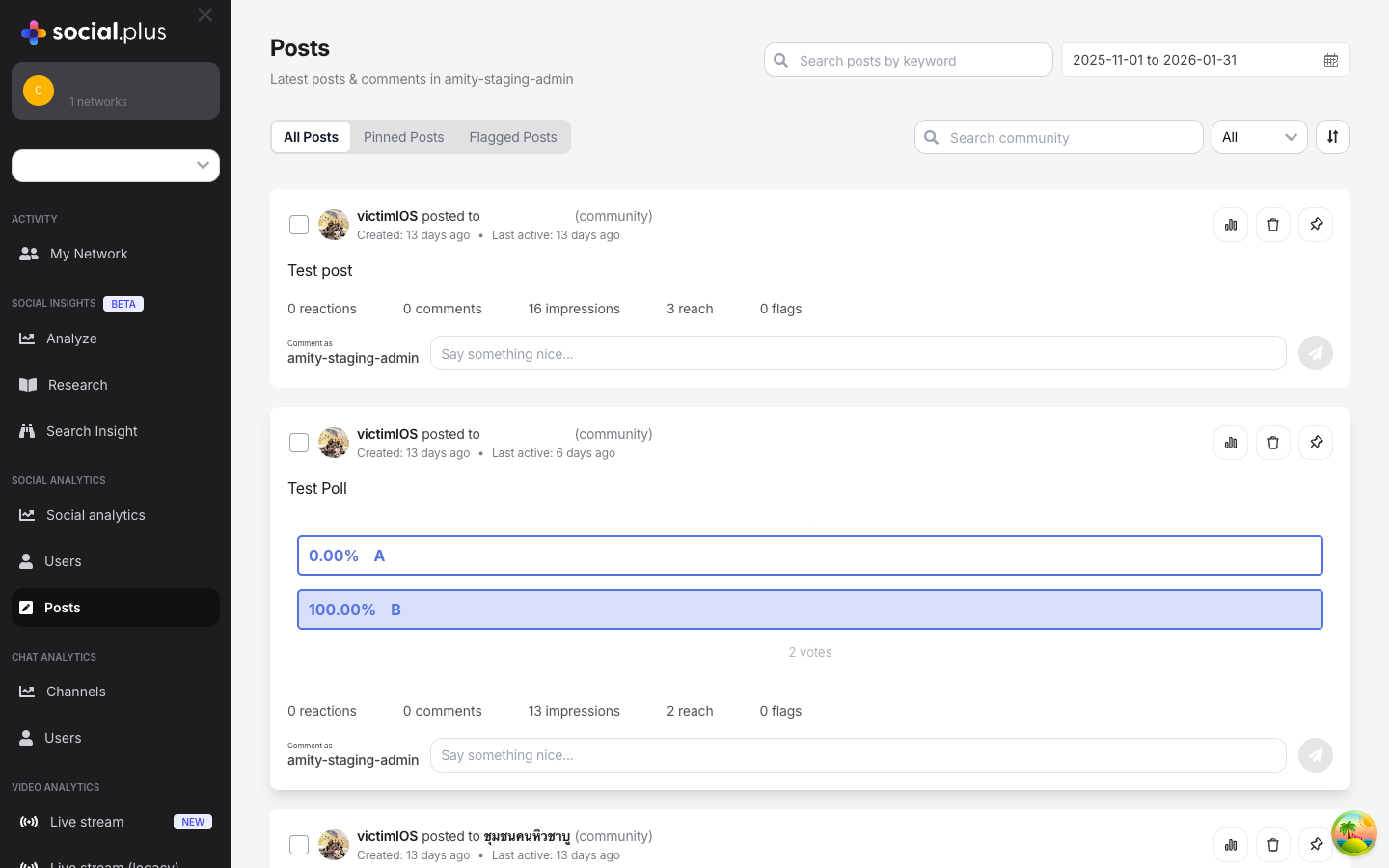Expand the network selector in the sidebar
Viewport: 1389px width, 868px height.
click(115, 166)
